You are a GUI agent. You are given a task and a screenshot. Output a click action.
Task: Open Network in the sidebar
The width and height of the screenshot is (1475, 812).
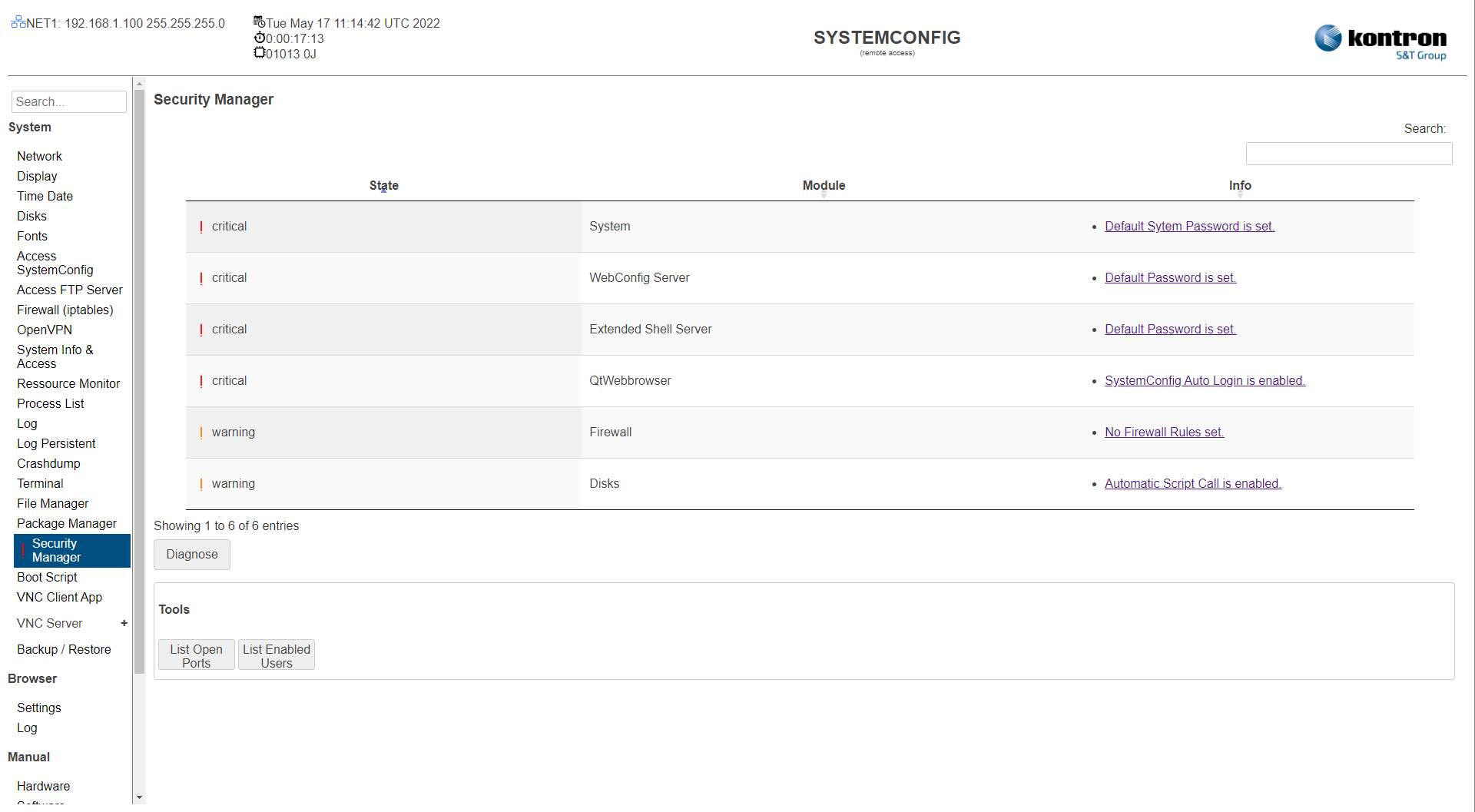[39, 156]
